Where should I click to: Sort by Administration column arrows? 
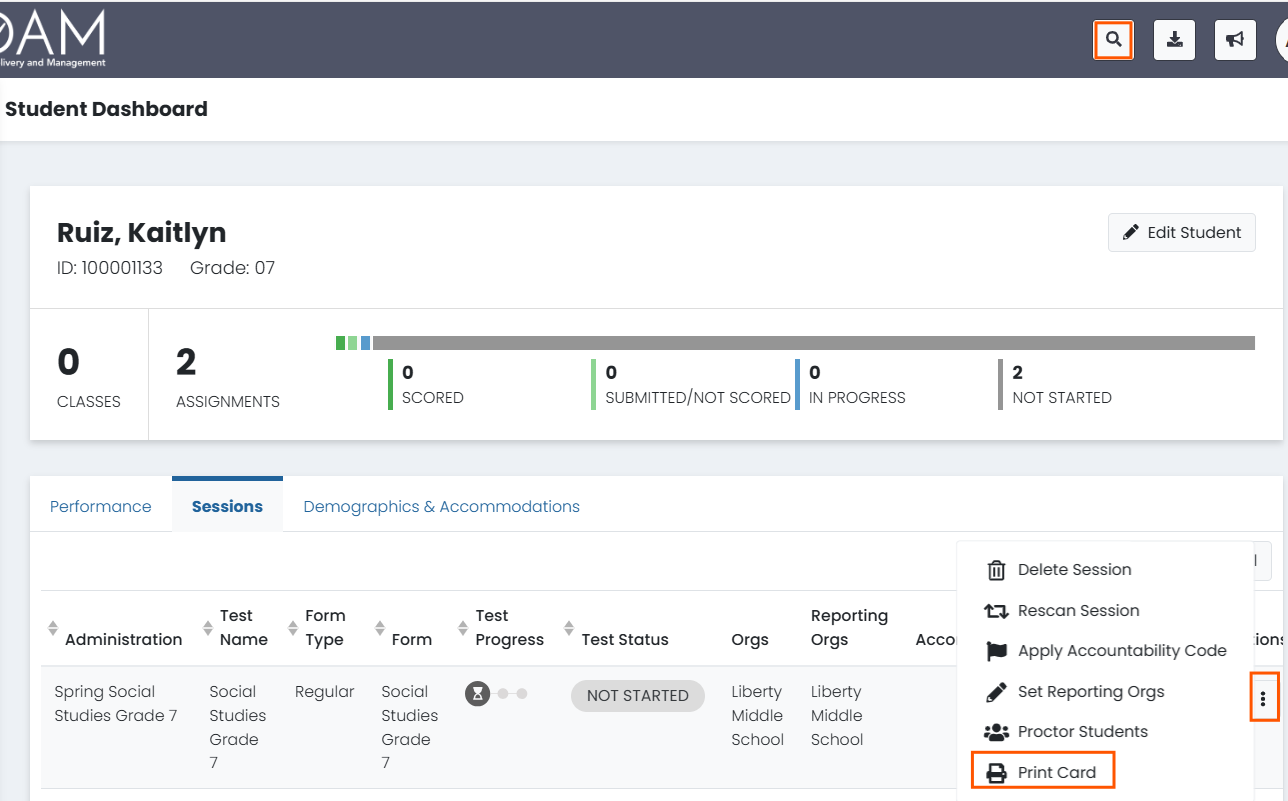[x=53, y=628]
